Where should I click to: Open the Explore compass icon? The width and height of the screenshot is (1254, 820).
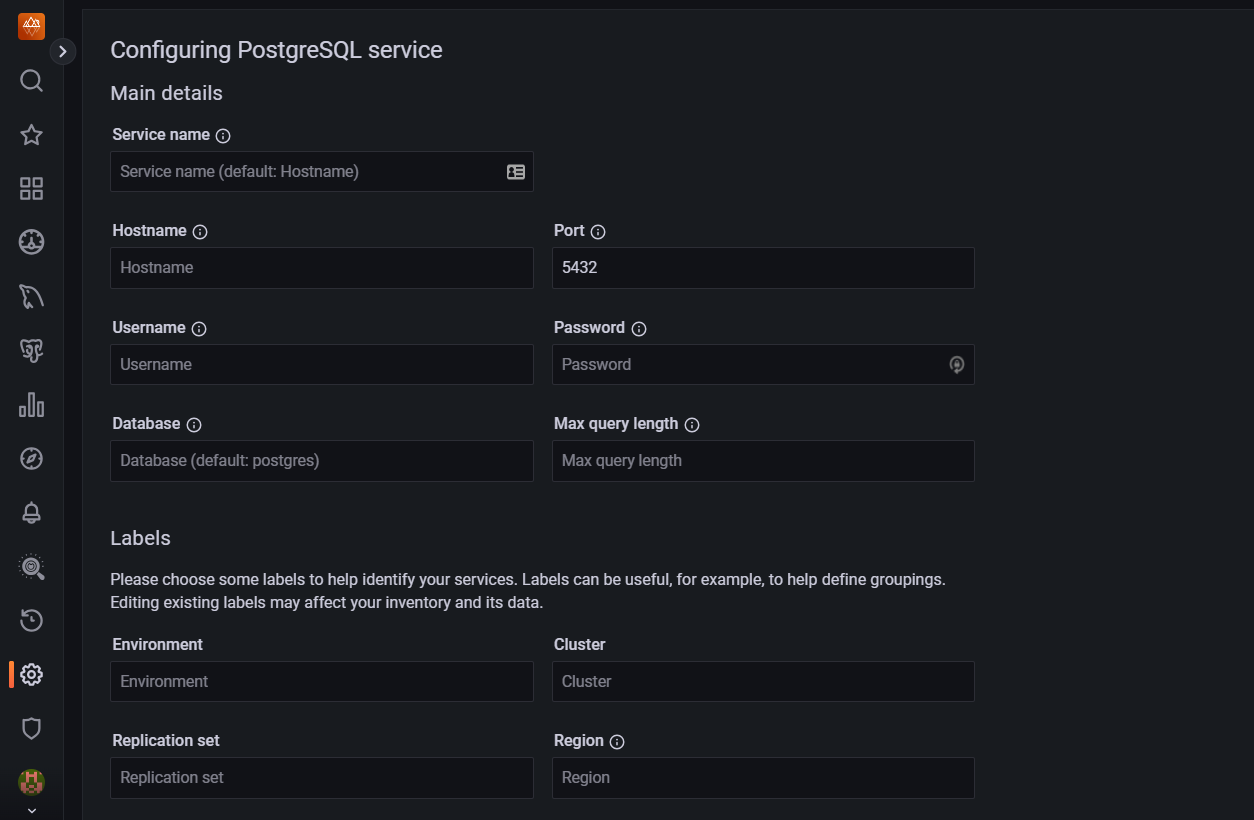(31, 459)
